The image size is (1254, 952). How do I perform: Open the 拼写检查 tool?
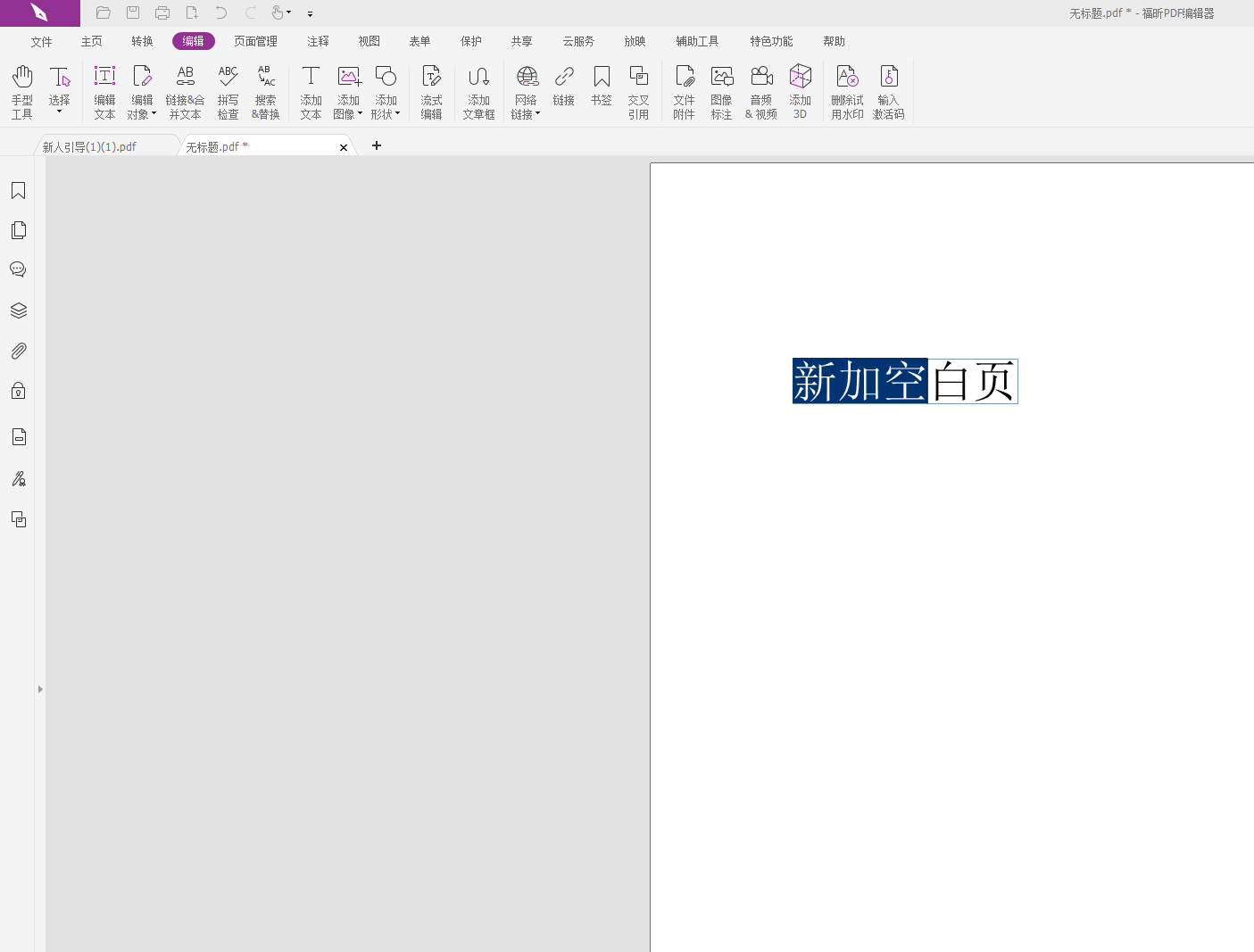click(228, 89)
